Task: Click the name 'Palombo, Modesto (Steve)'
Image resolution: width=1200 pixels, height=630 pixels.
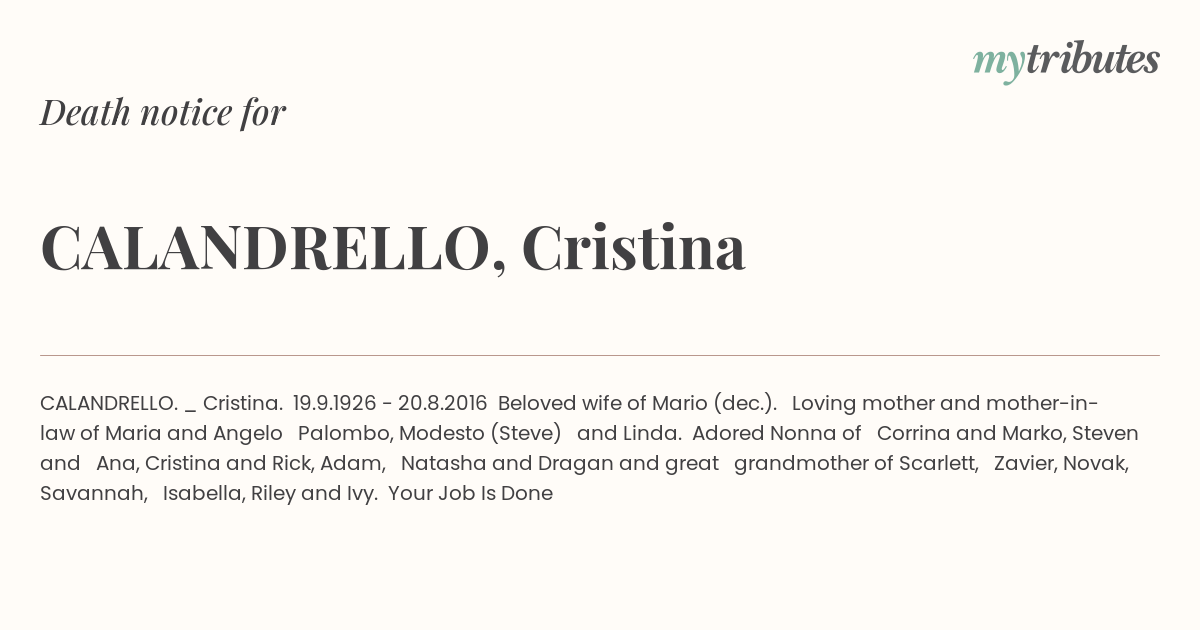Action: coord(430,433)
